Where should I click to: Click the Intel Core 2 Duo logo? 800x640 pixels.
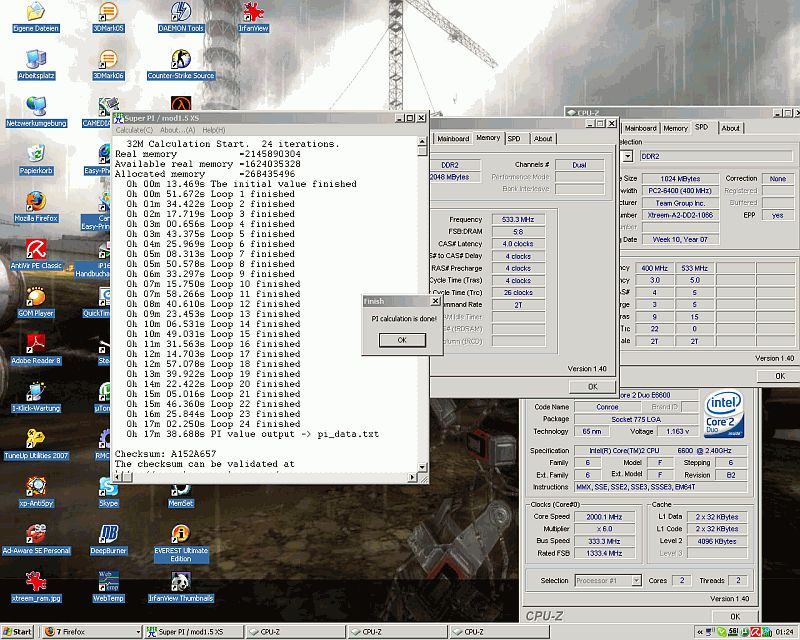pyautogui.click(x=724, y=414)
